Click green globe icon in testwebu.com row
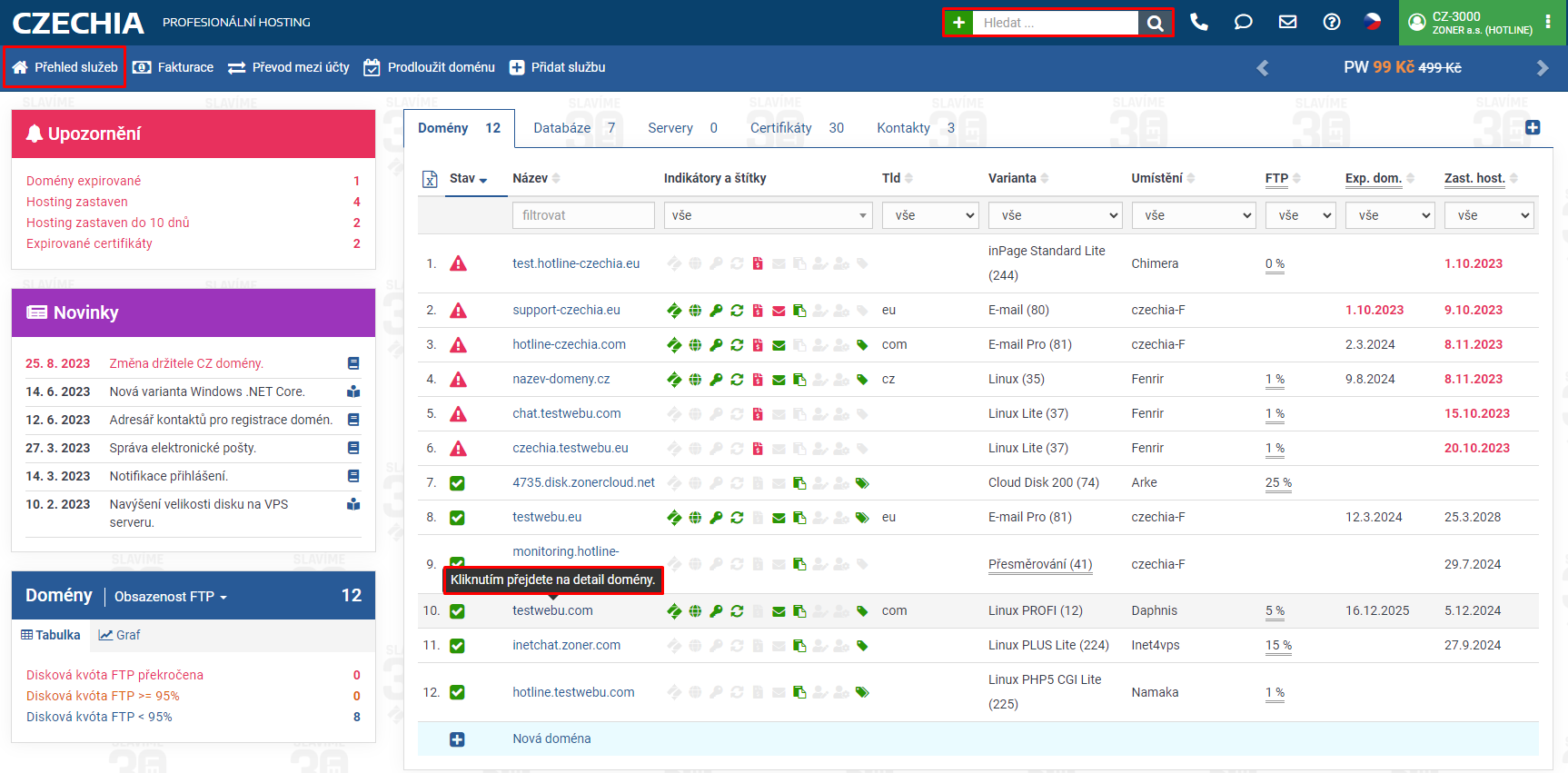1568x773 pixels. [x=695, y=611]
